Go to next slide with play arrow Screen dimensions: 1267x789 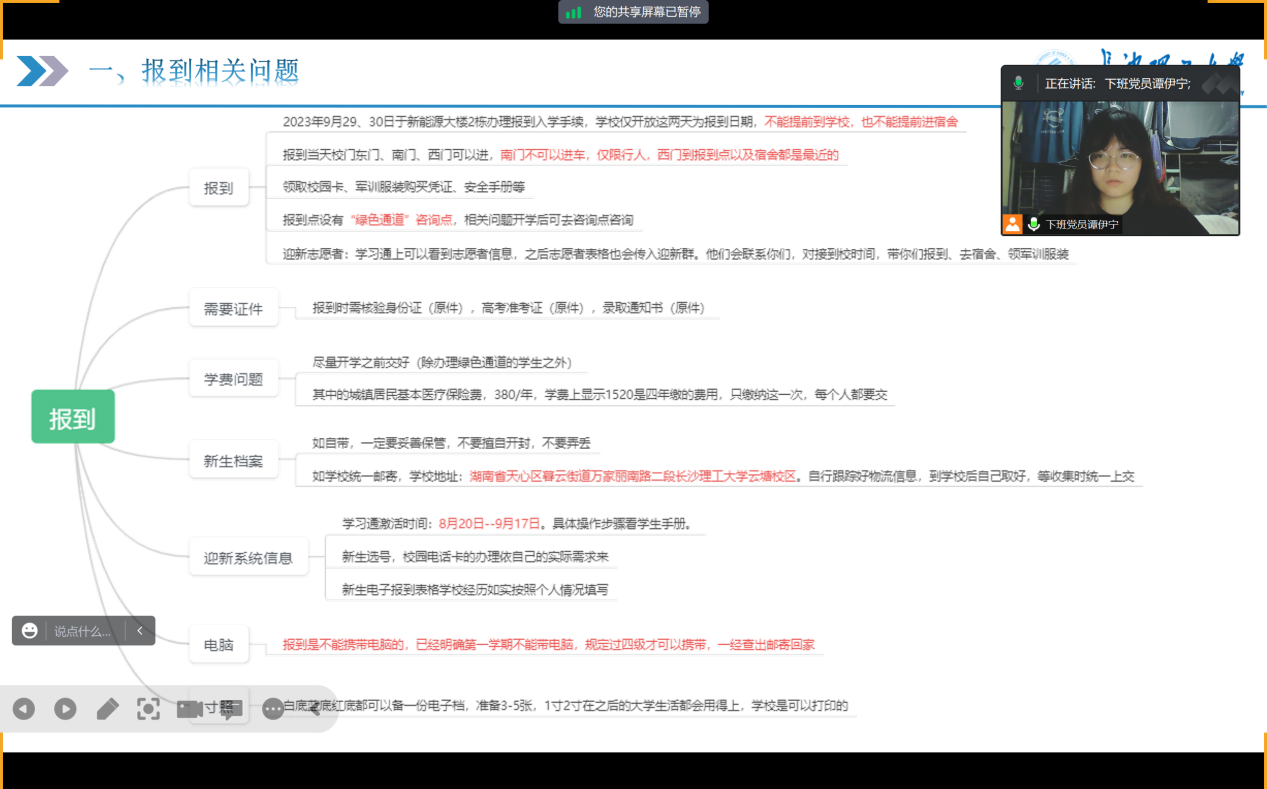(x=65, y=709)
